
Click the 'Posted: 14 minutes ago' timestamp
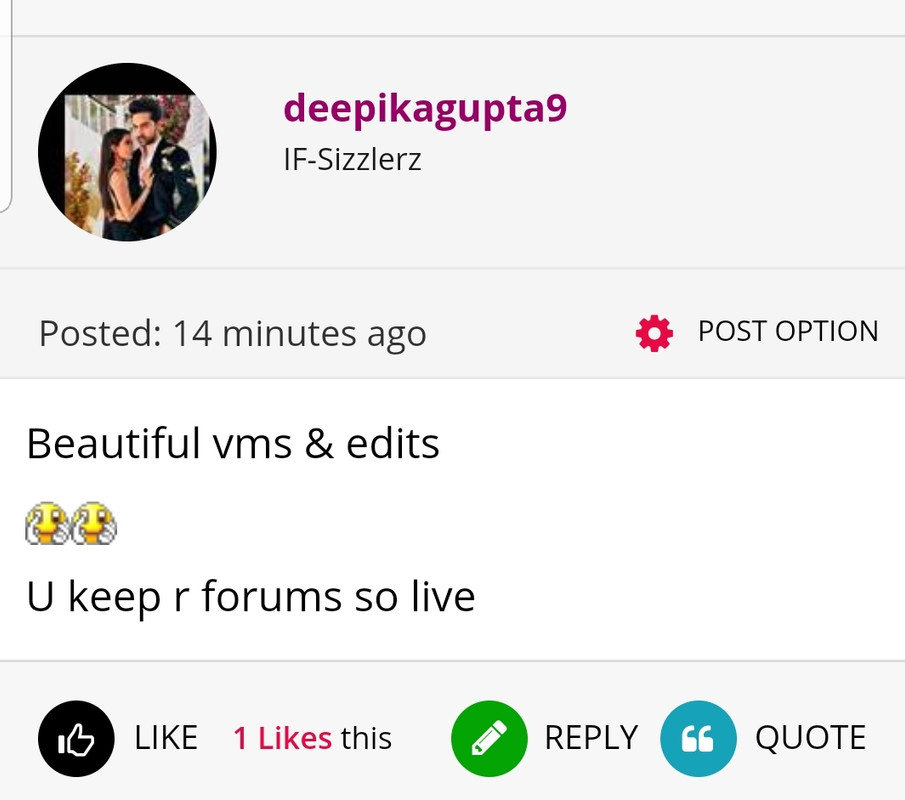click(233, 334)
